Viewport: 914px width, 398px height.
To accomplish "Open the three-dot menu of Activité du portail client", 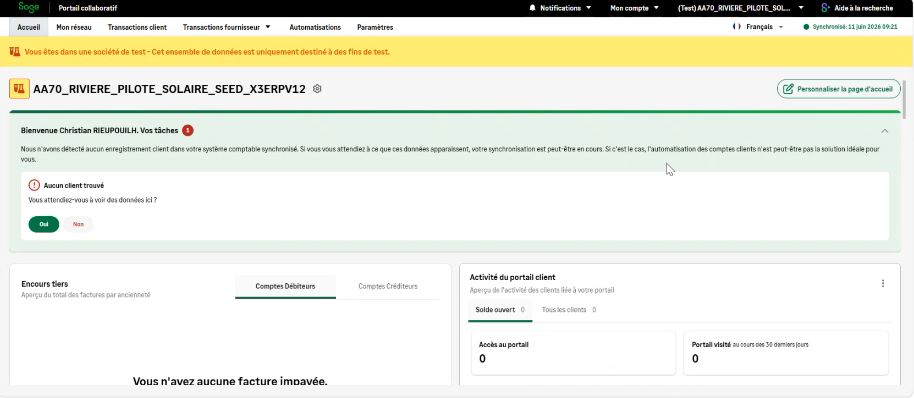I will point(883,283).
